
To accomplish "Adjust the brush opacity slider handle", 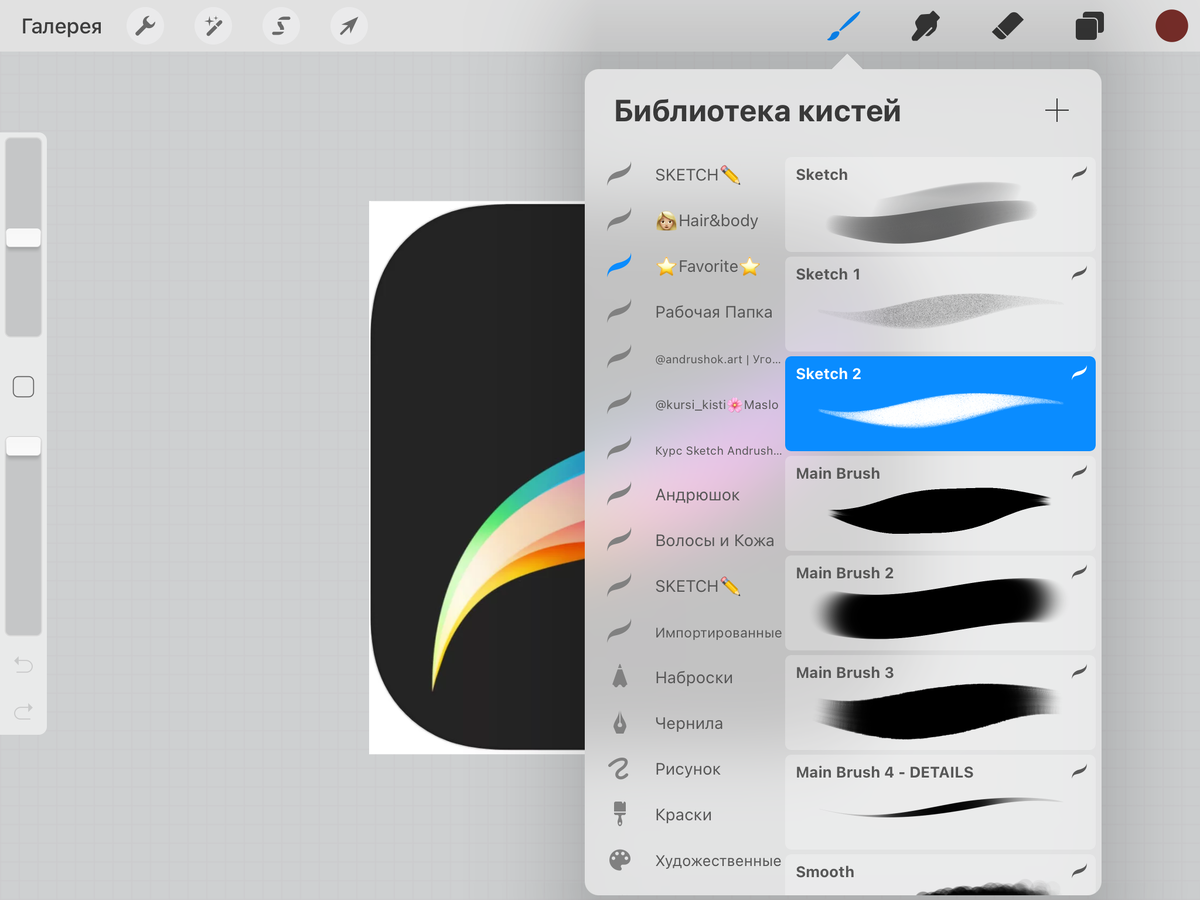I will point(23,446).
